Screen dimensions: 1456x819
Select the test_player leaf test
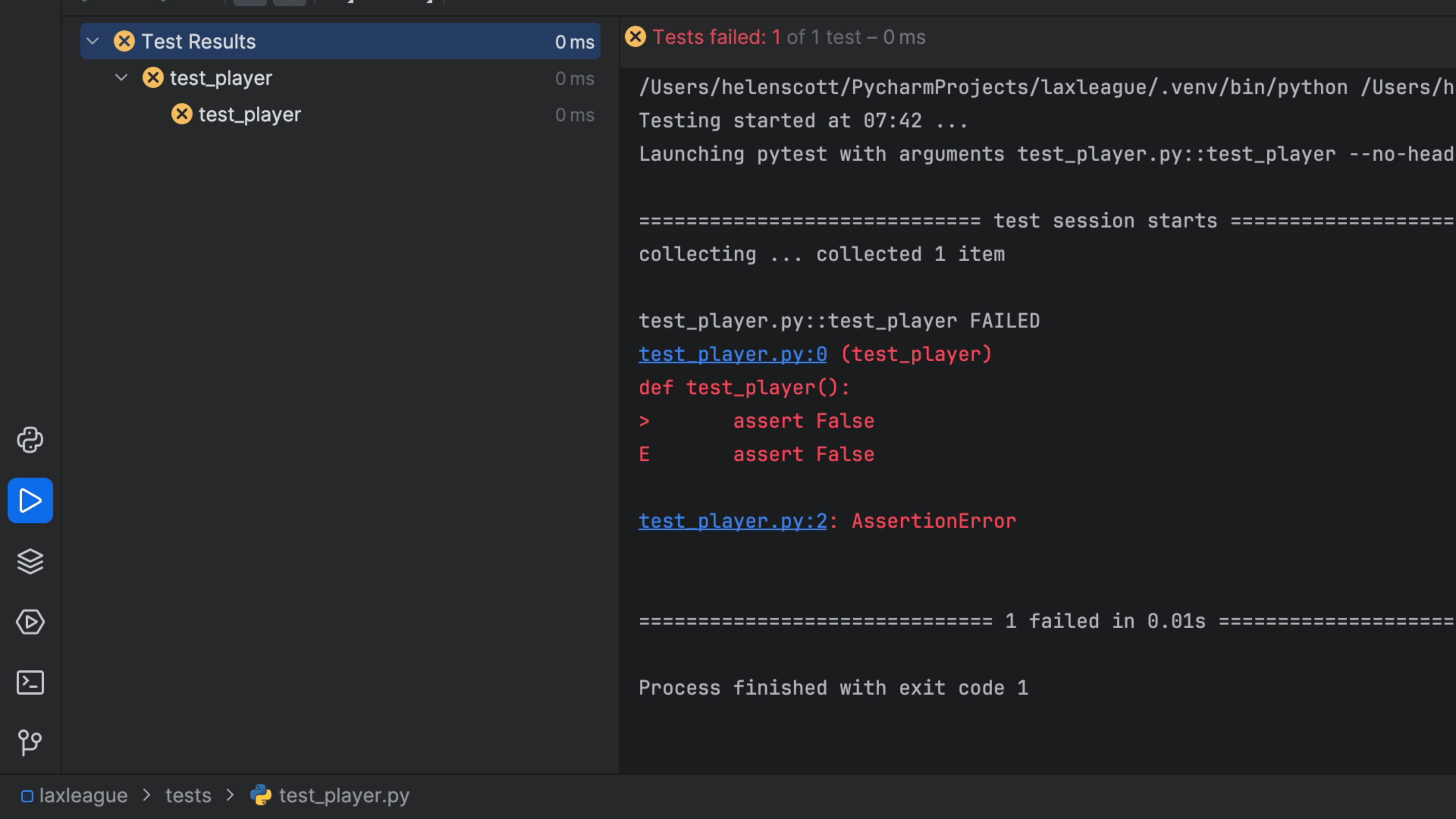pyautogui.click(x=249, y=115)
